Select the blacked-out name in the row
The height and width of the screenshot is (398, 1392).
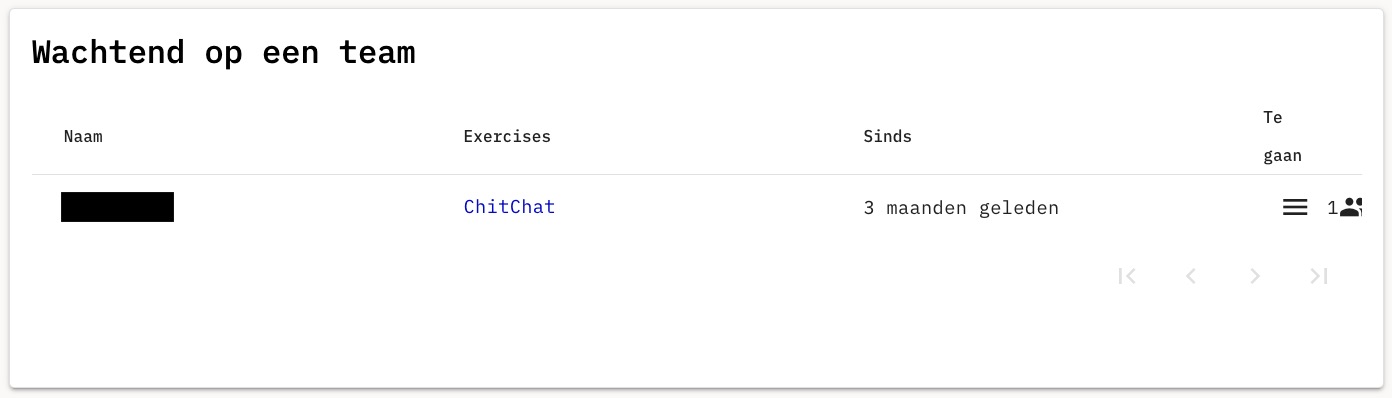[117, 207]
